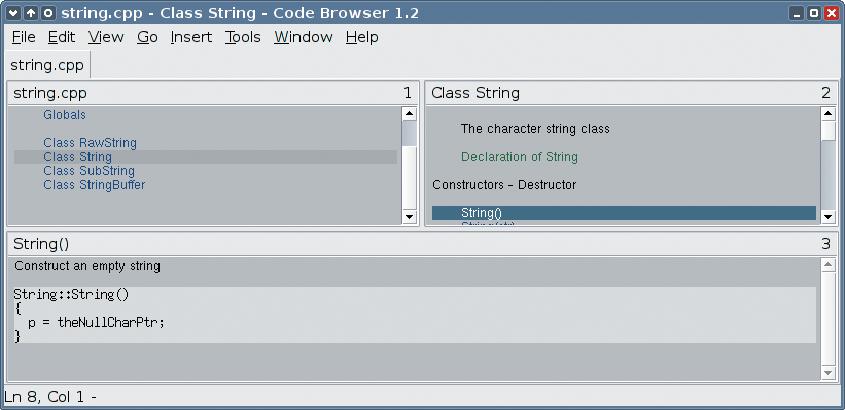Open the File menu
845x410 pixels.
click(x=24, y=37)
